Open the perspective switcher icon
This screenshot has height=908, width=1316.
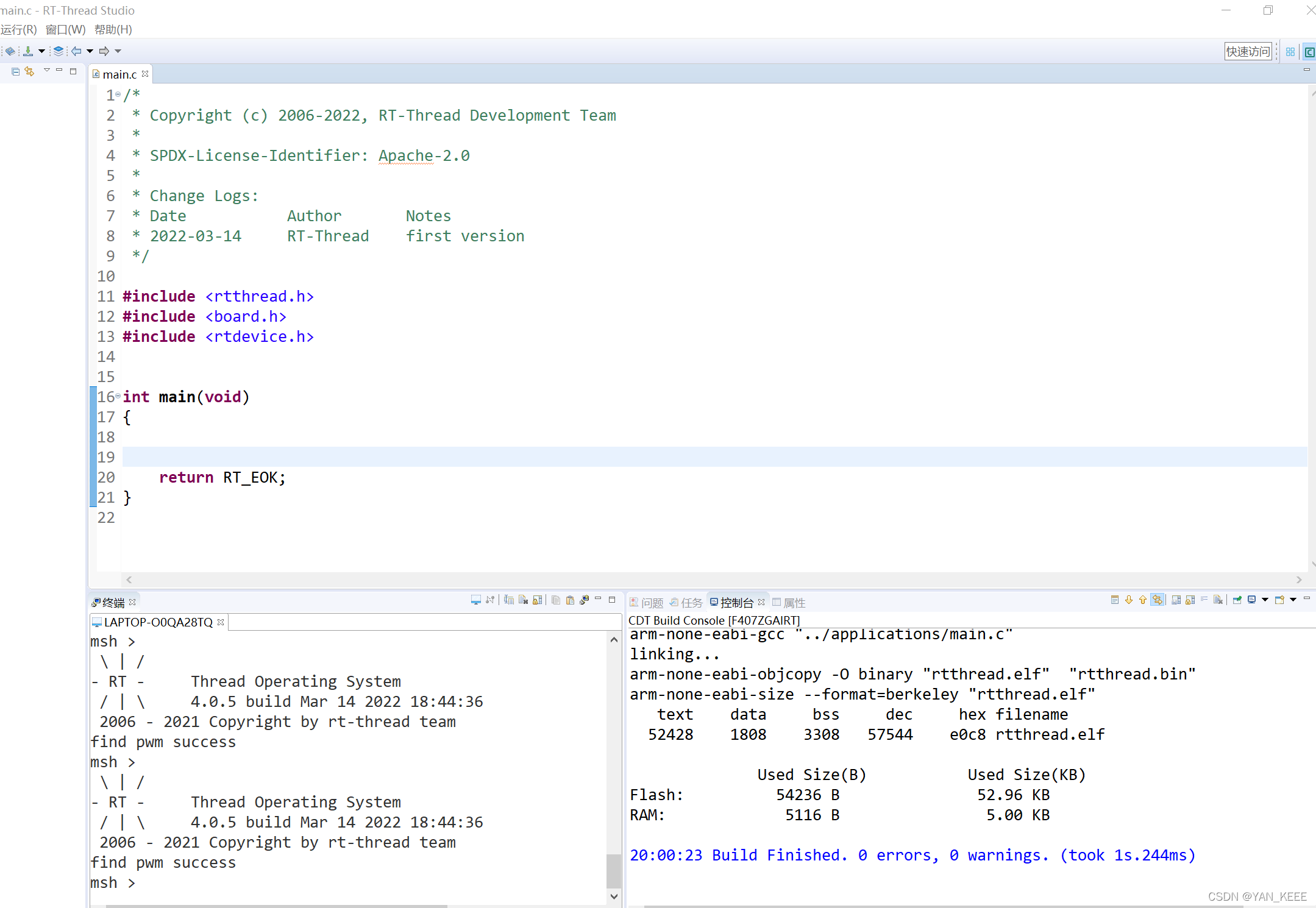pos(1290,52)
